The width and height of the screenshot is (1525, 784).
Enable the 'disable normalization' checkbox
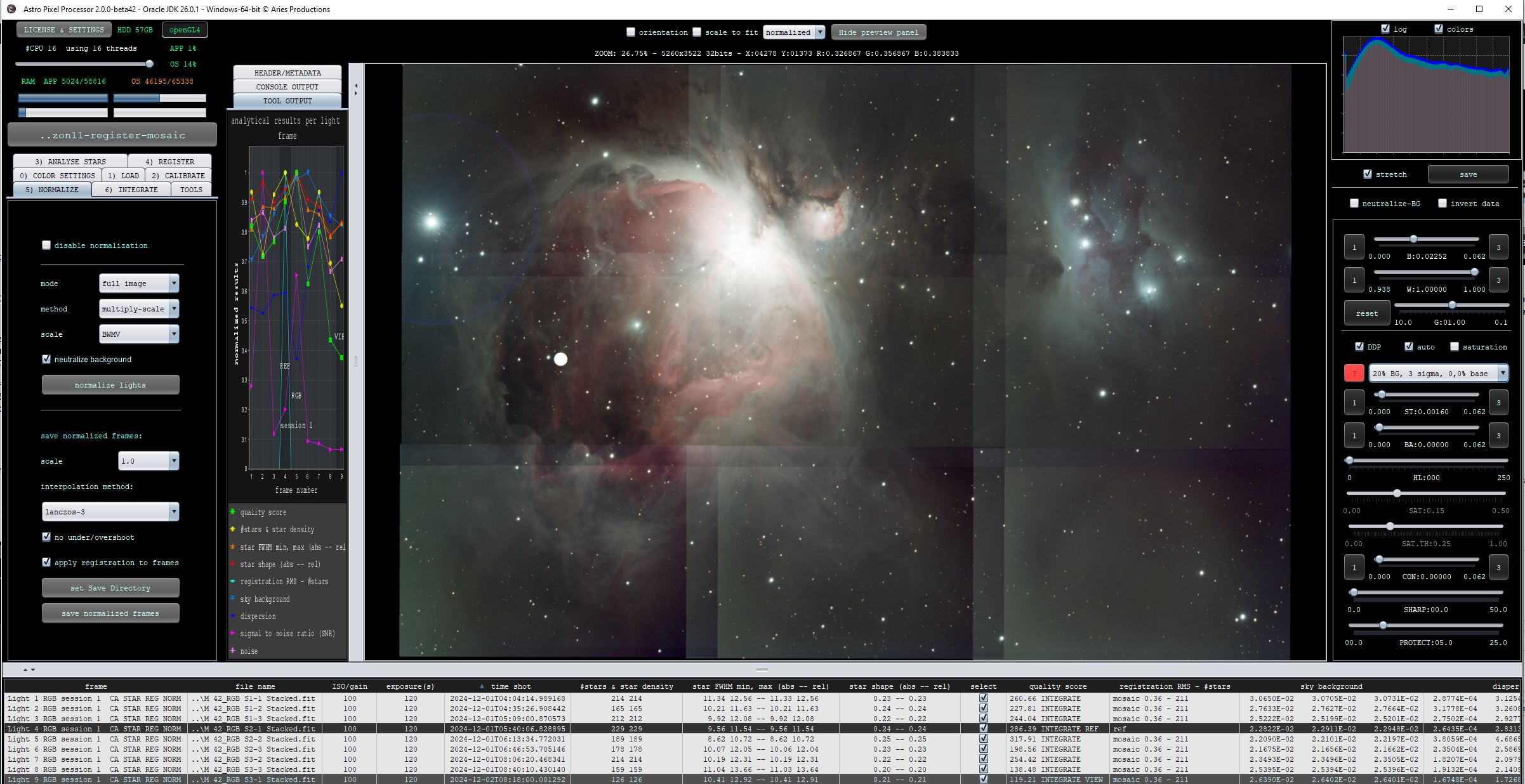pyautogui.click(x=46, y=245)
